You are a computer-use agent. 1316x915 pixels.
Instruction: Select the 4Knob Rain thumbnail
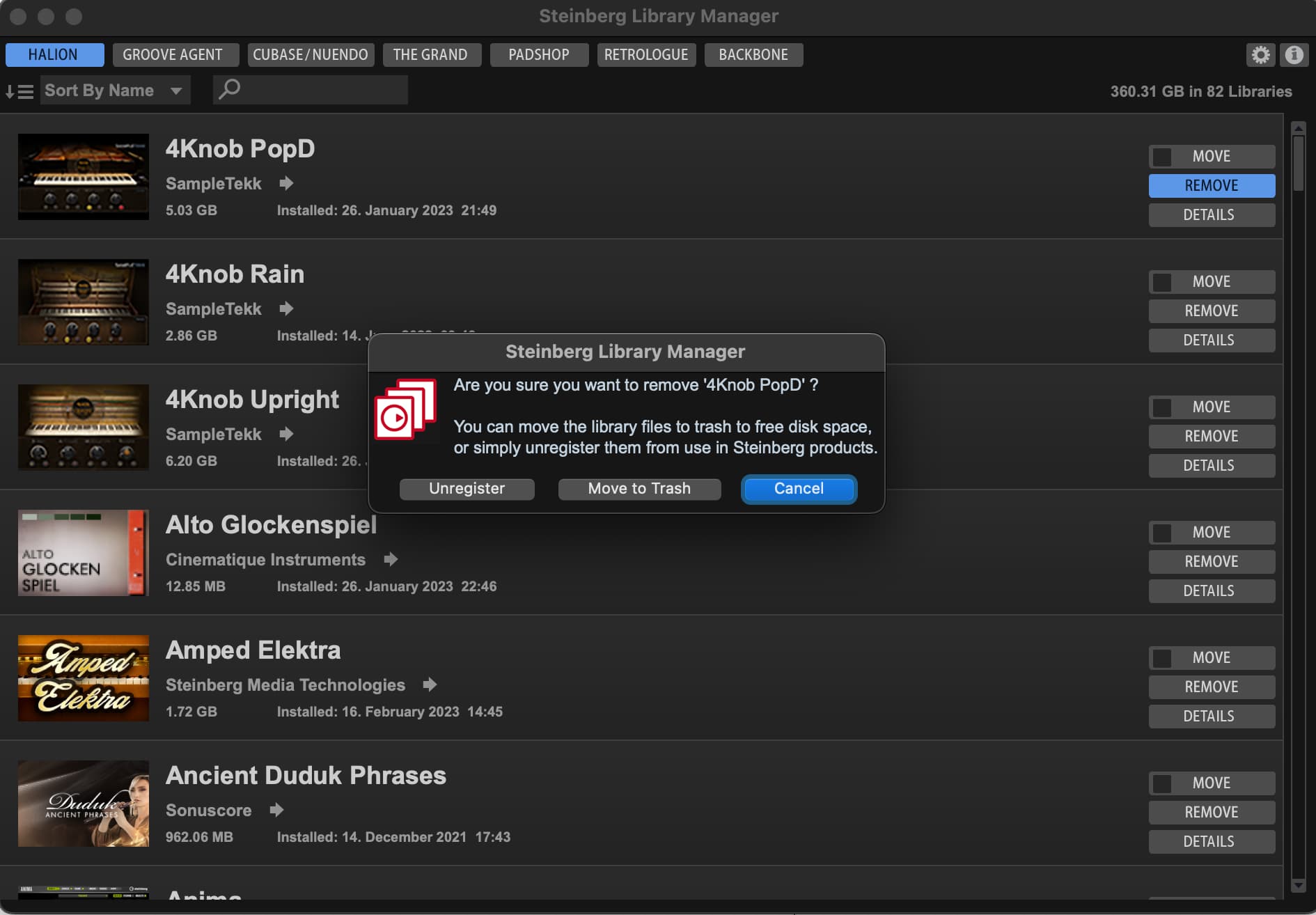click(x=84, y=302)
